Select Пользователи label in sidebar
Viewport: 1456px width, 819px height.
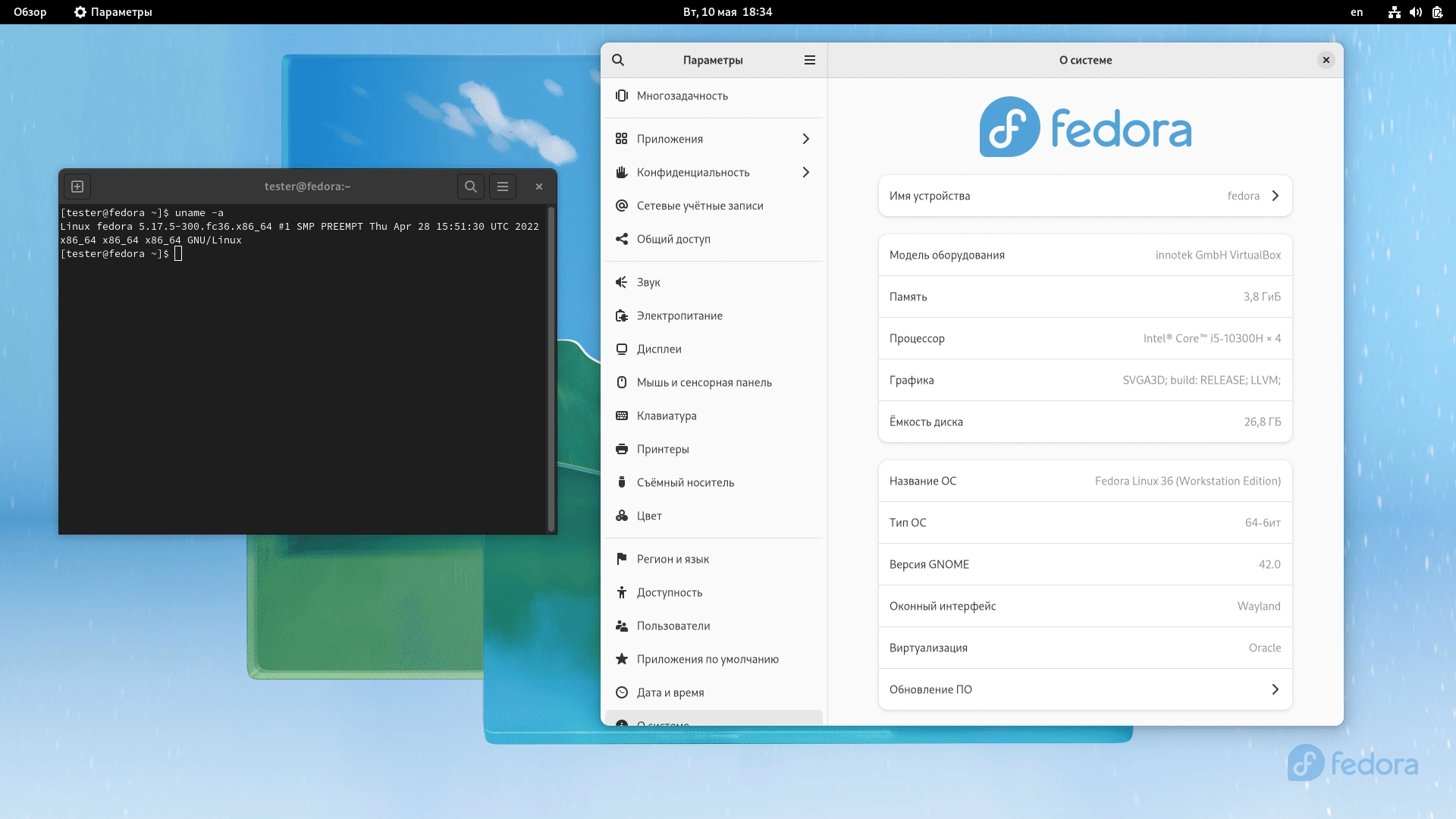coord(673,626)
